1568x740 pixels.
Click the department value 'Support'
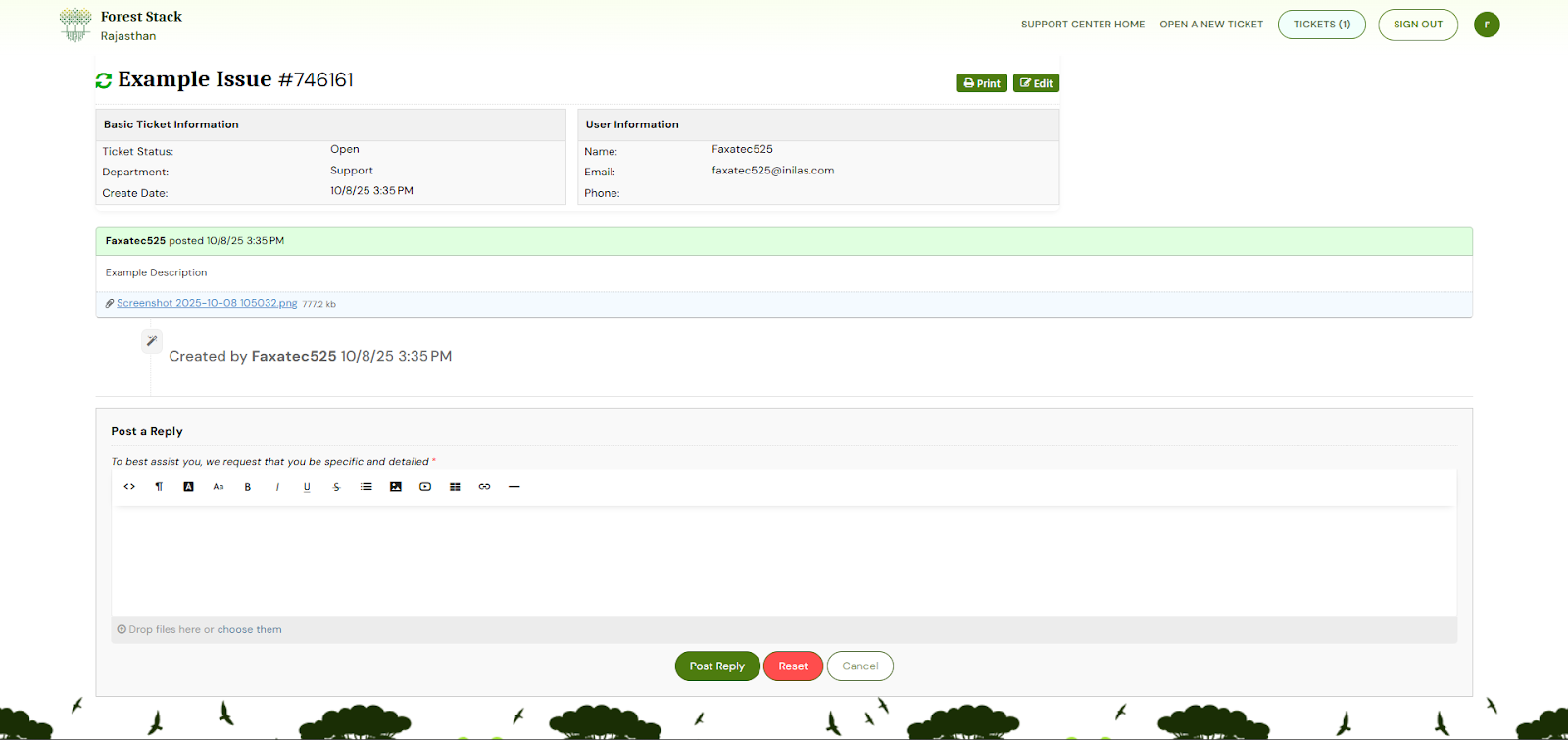point(352,171)
